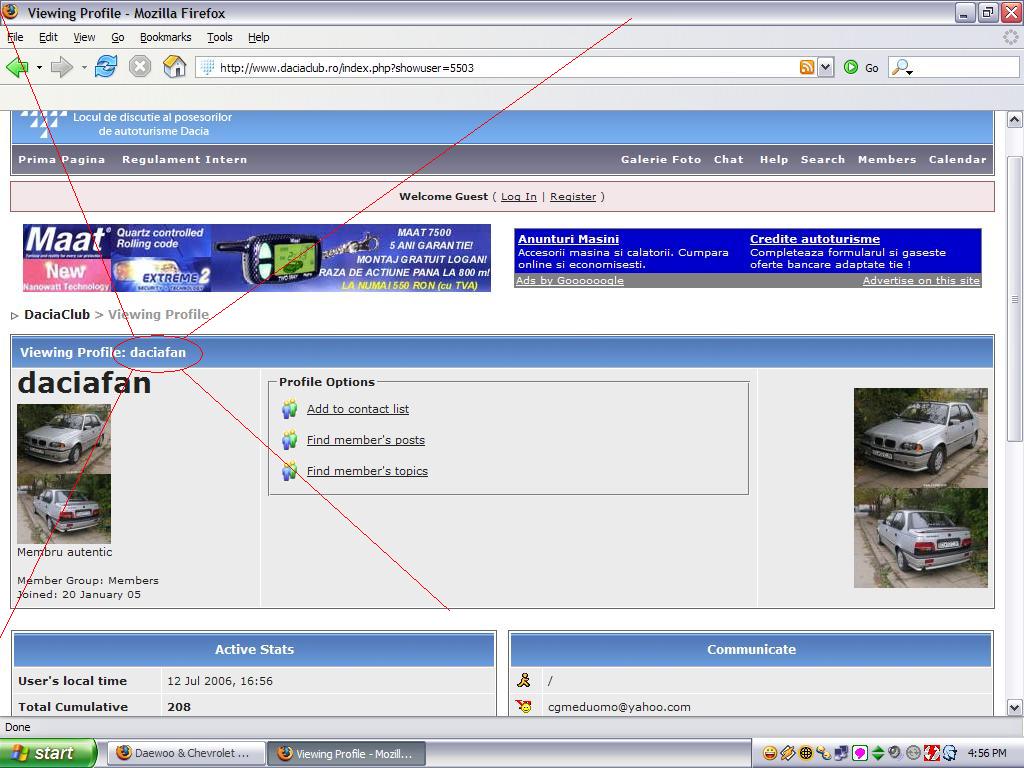The width and height of the screenshot is (1024, 768).
Task: Click Find member's topics link
Action: point(367,471)
